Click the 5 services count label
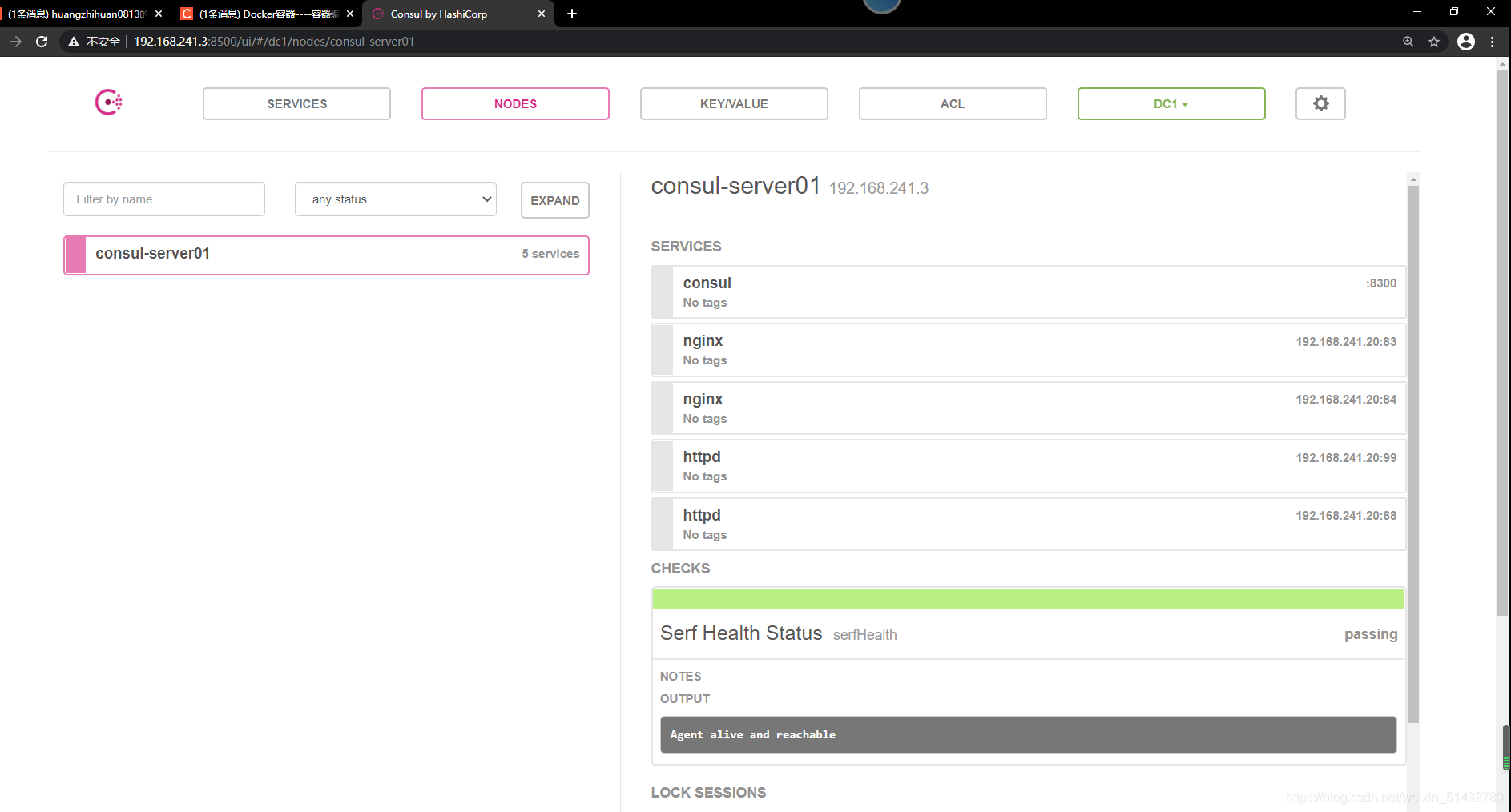 [550, 254]
